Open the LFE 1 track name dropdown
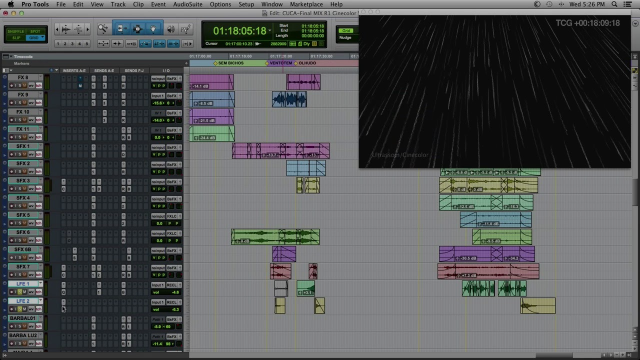Image resolution: width=640 pixels, height=360 pixels. pos(40,284)
